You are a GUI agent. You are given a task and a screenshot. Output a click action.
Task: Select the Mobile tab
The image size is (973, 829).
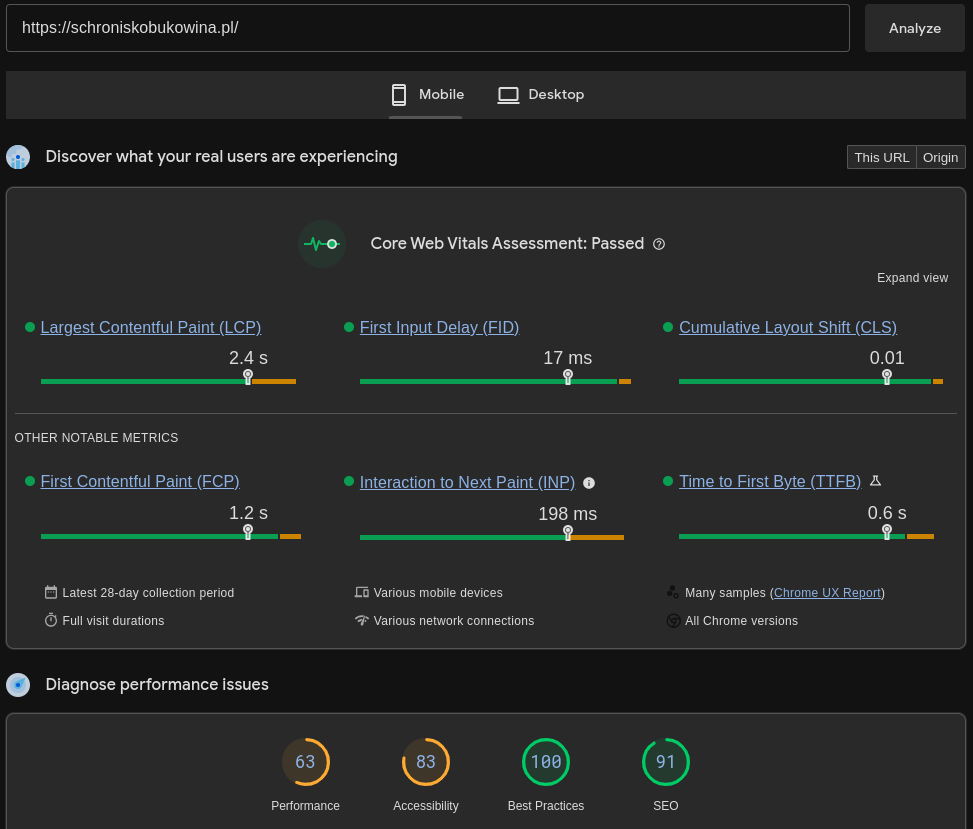pos(427,95)
